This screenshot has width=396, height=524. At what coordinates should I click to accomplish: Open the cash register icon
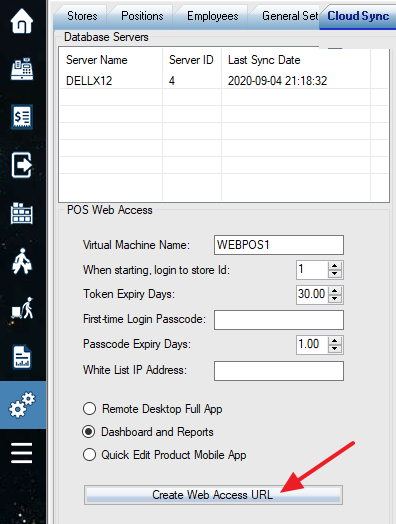[x=22, y=69]
